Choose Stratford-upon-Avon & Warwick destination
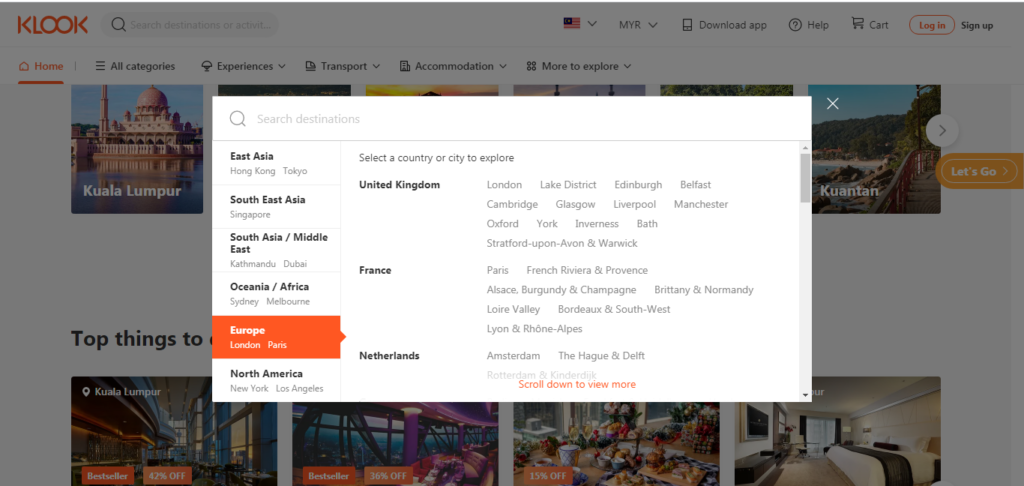The width and height of the screenshot is (1024, 486). [x=562, y=243]
